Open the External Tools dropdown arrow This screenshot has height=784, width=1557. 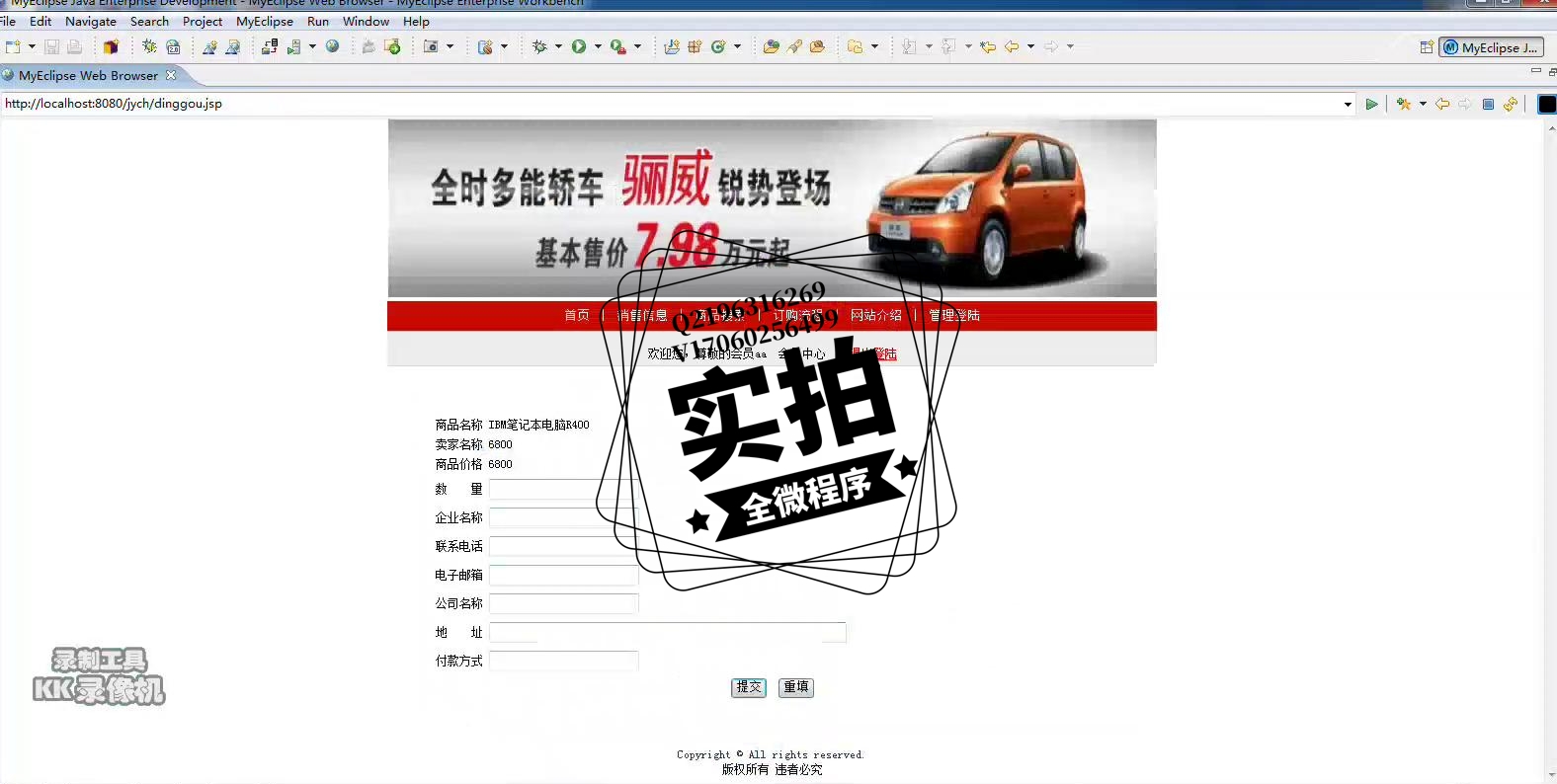tap(637, 46)
